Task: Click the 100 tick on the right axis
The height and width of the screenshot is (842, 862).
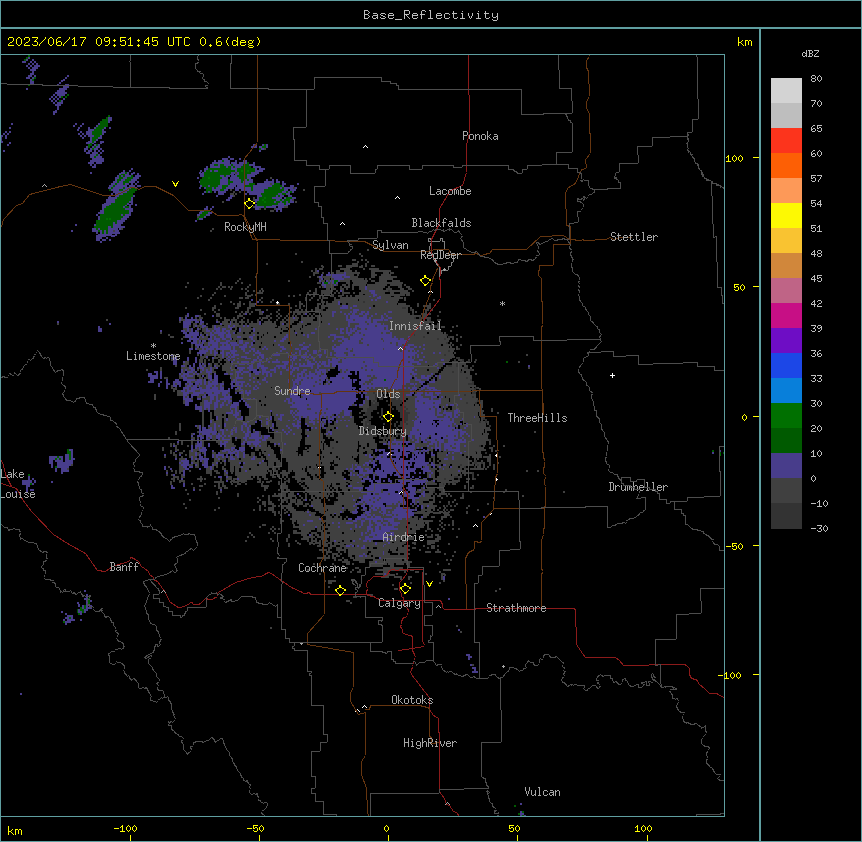Action: coord(734,158)
